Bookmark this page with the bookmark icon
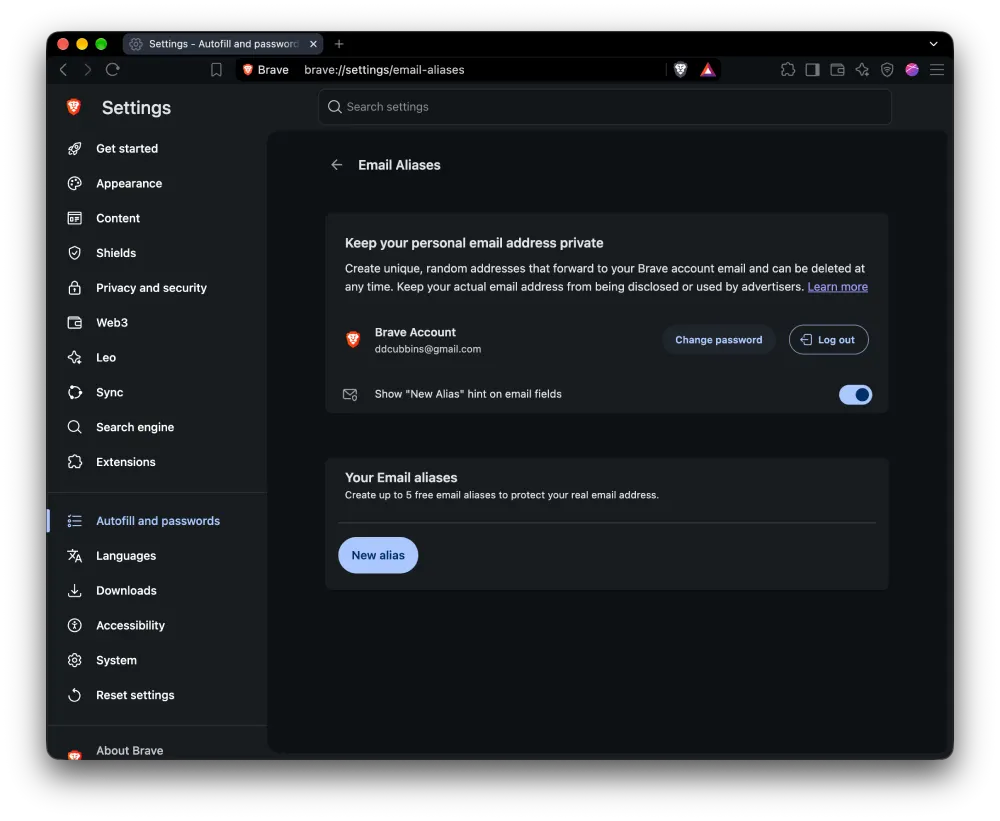Viewport: 1000px width, 821px height. point(216,70)
